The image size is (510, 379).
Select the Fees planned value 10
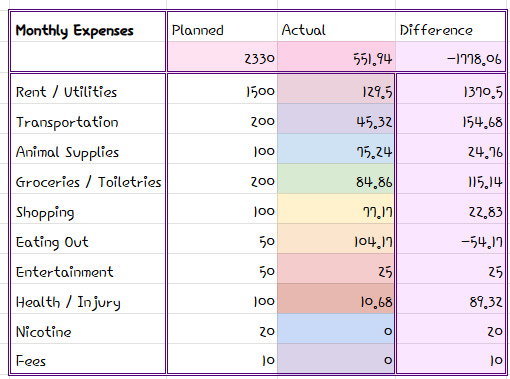[x=222, y=358]
